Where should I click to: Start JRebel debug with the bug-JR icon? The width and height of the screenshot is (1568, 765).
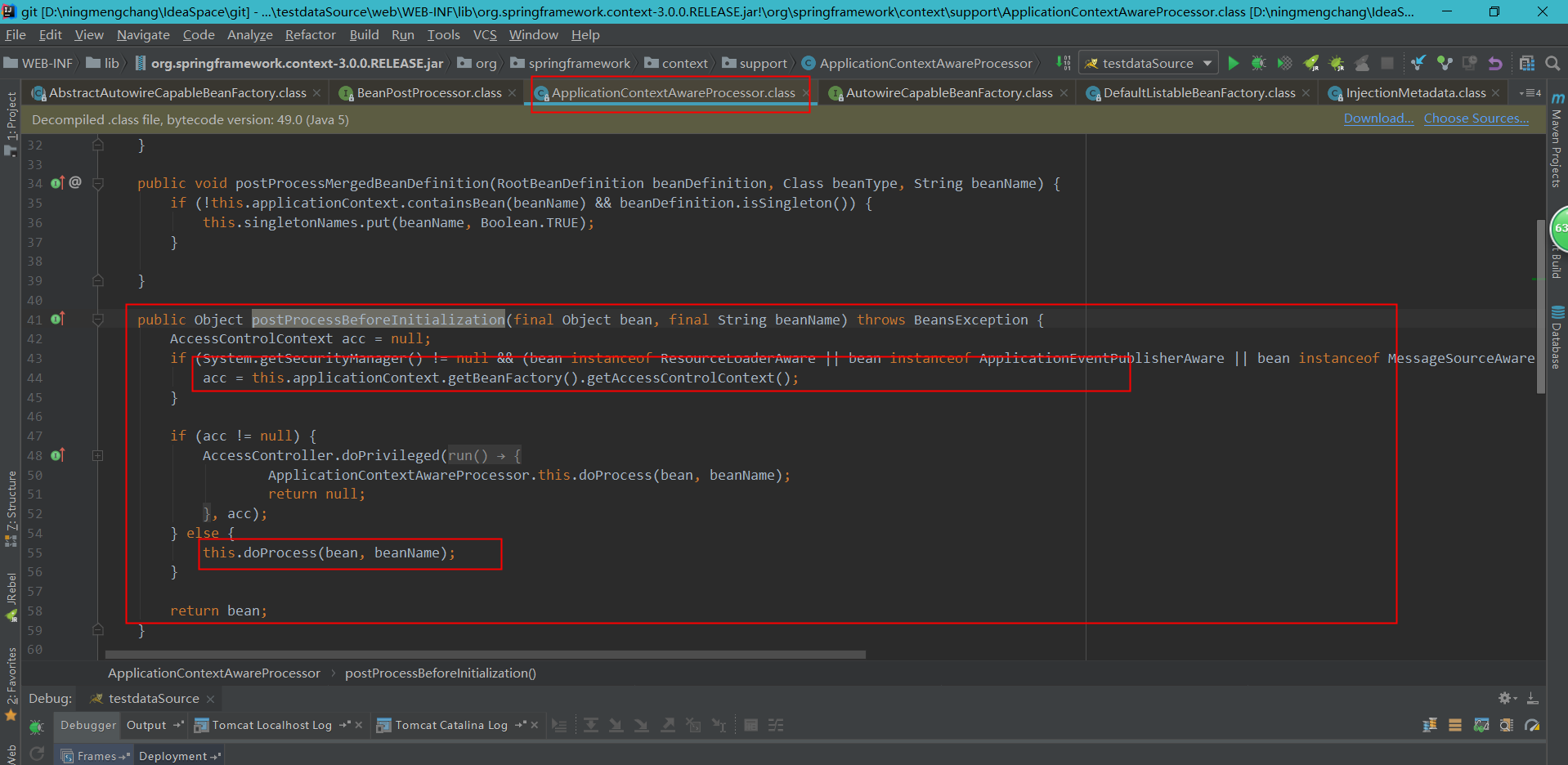coord(1337,62)
